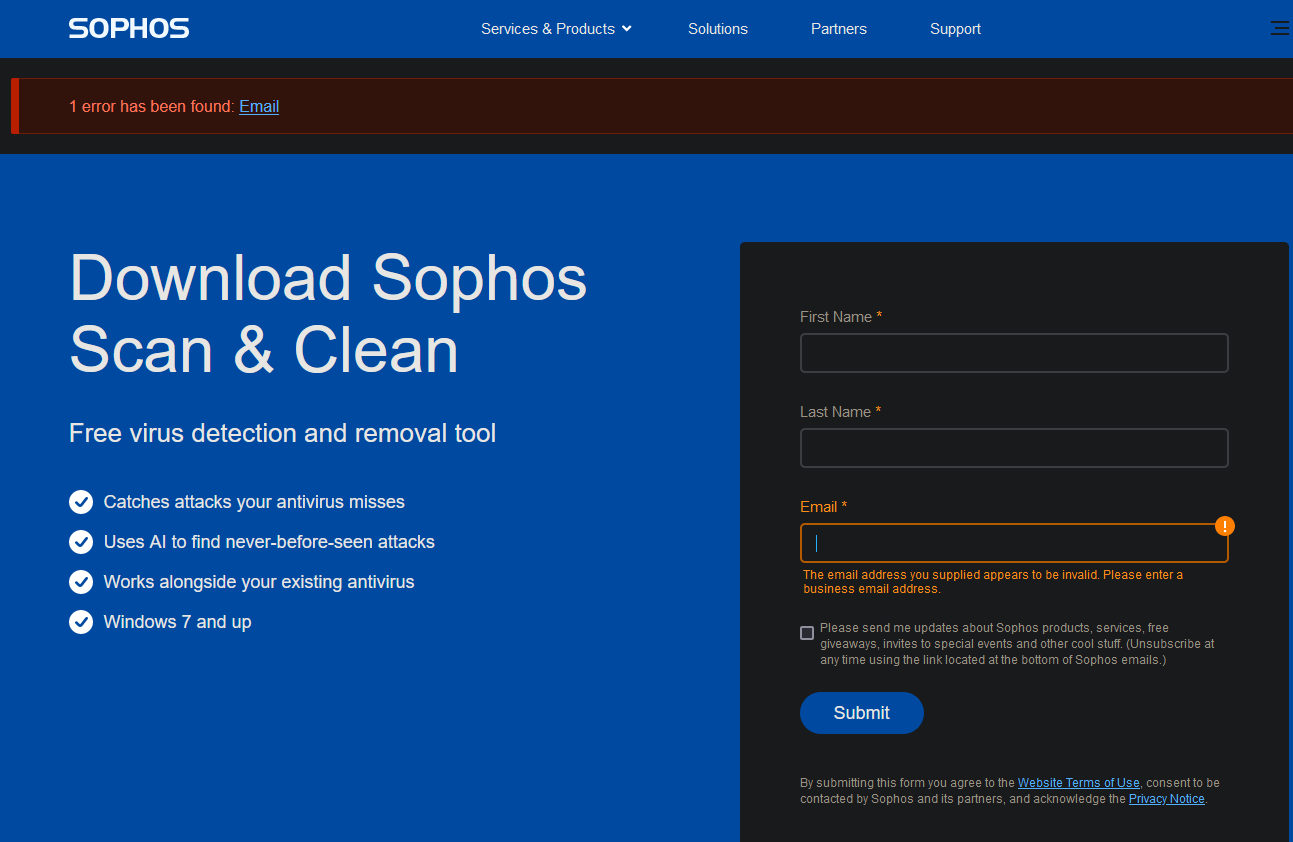Viewport: 1293px width, 842px height.
Task: Click checkmark icon beside Catches attacks
Action: (81, 502)
